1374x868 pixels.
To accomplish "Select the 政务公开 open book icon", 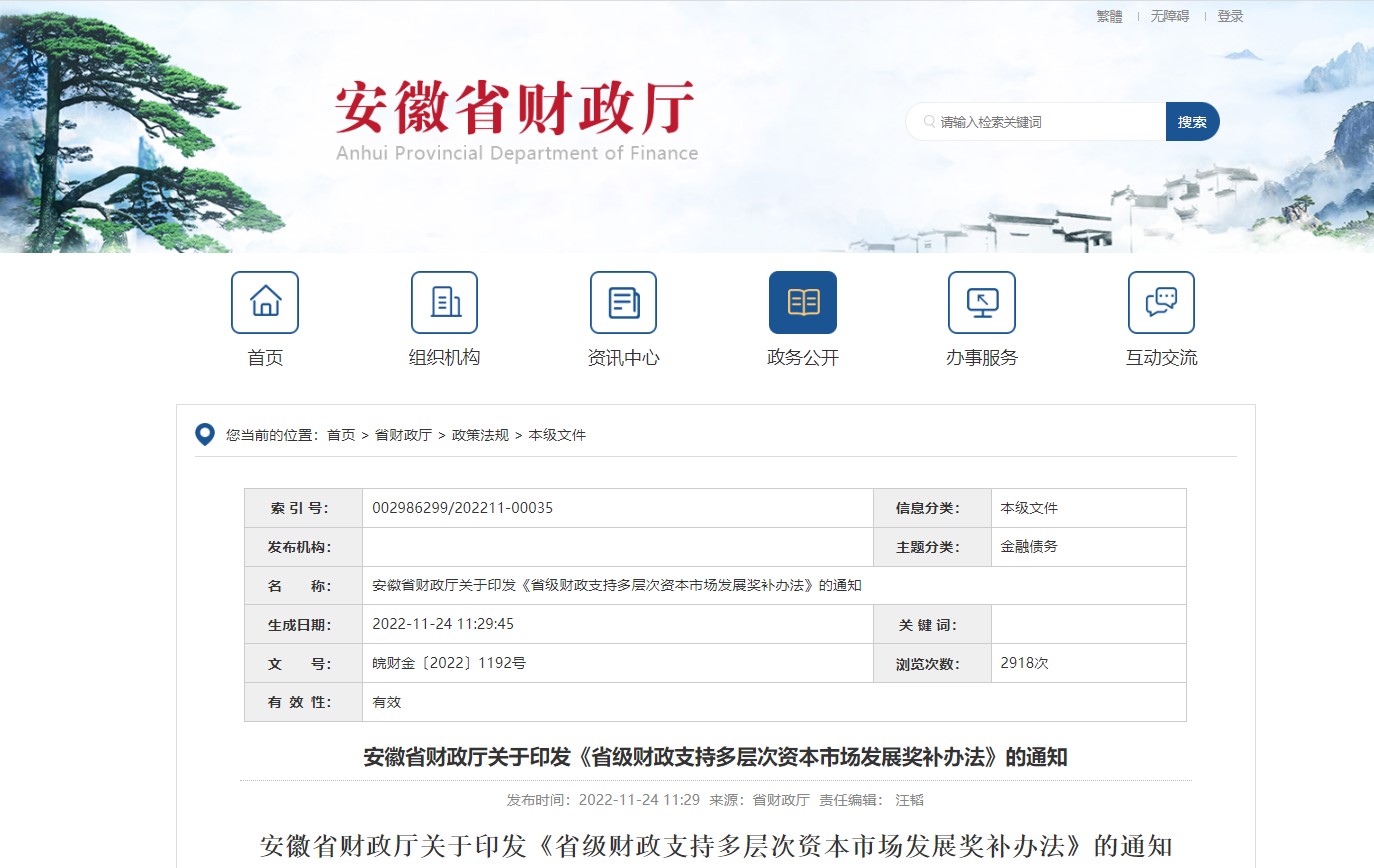I will [x=802, y=302].
